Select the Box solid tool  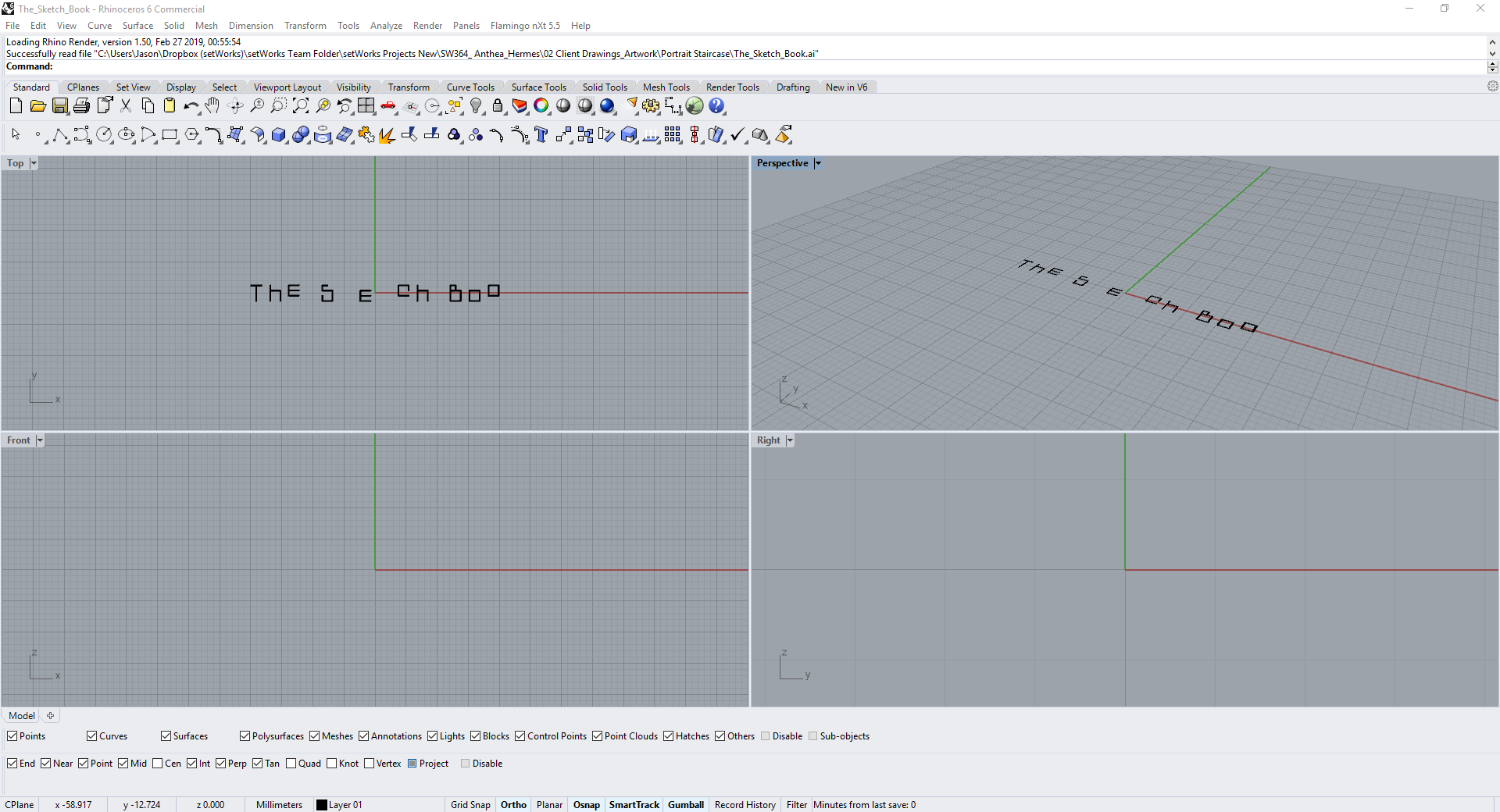point(279,135)
